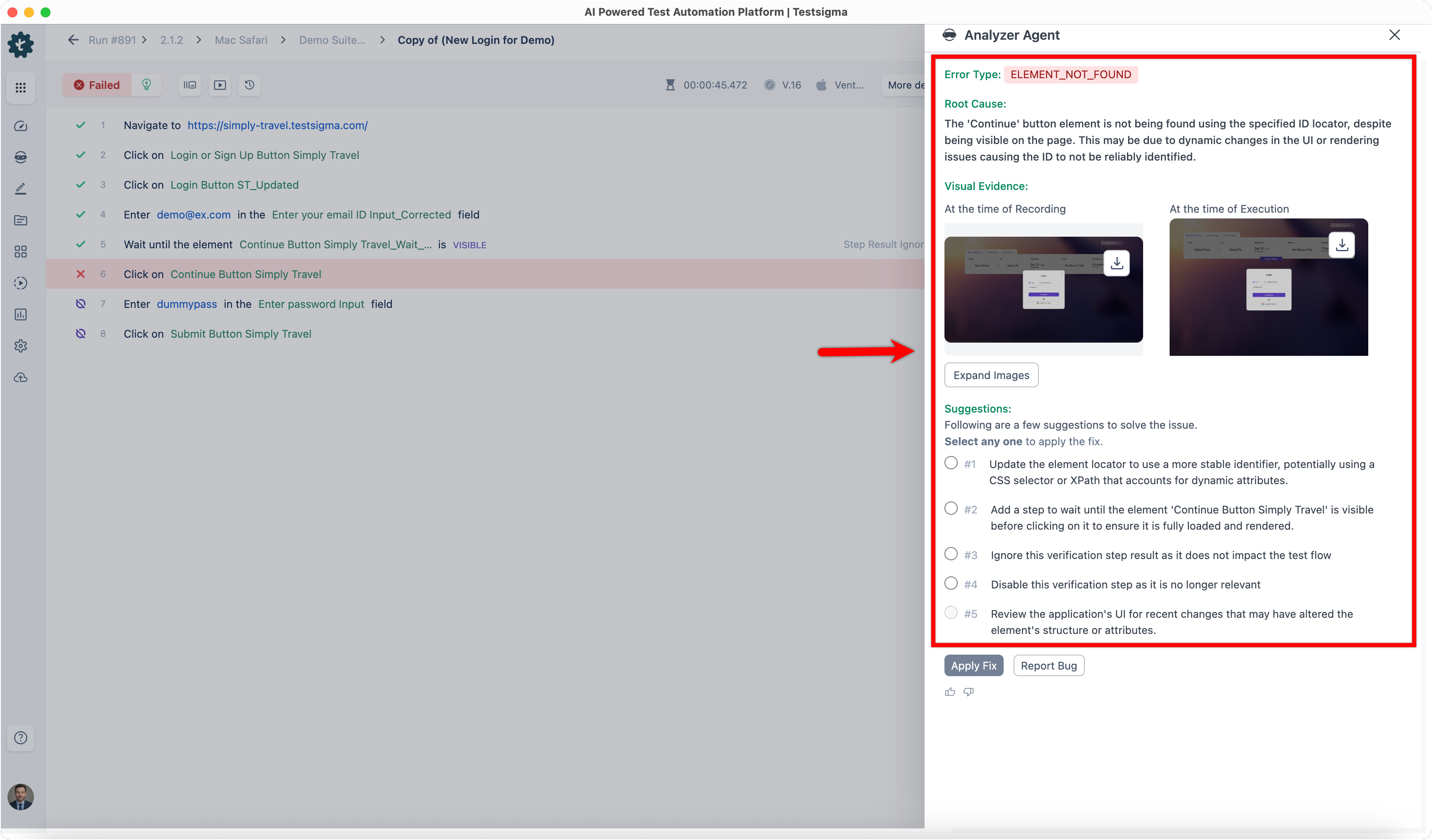Download the recording-time screenshot
The height and width of the screenshot is (840, 1432).
point(1116,263)
